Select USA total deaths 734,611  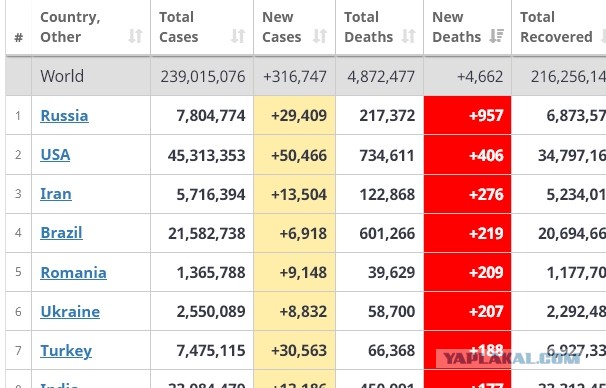tap(387, 155)
